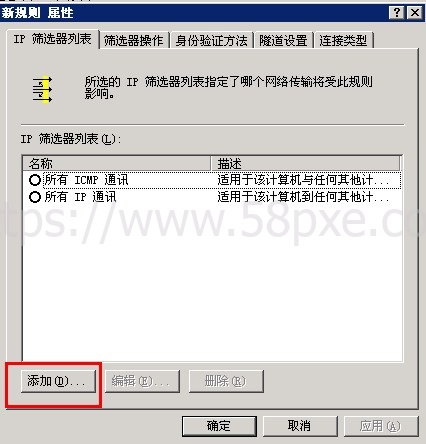Open the 连接类型 tab

[343, 41]
